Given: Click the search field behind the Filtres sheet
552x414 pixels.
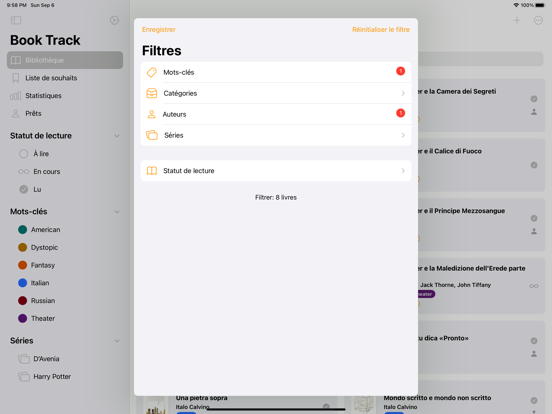Looking at the screenshot, I should pyautogui.click(x=481, y=59).
